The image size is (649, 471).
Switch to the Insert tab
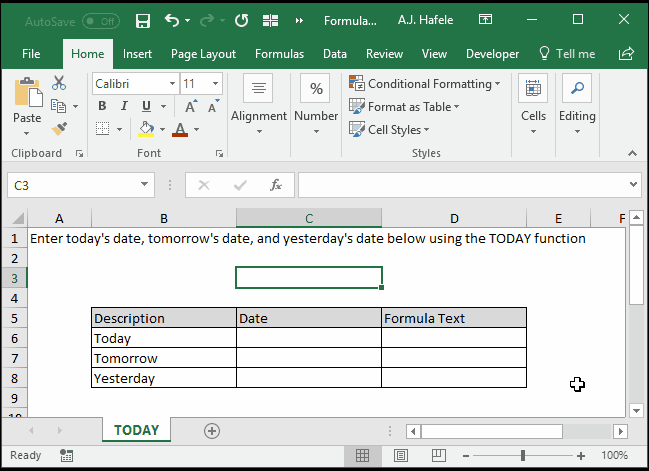coord(137,54)
